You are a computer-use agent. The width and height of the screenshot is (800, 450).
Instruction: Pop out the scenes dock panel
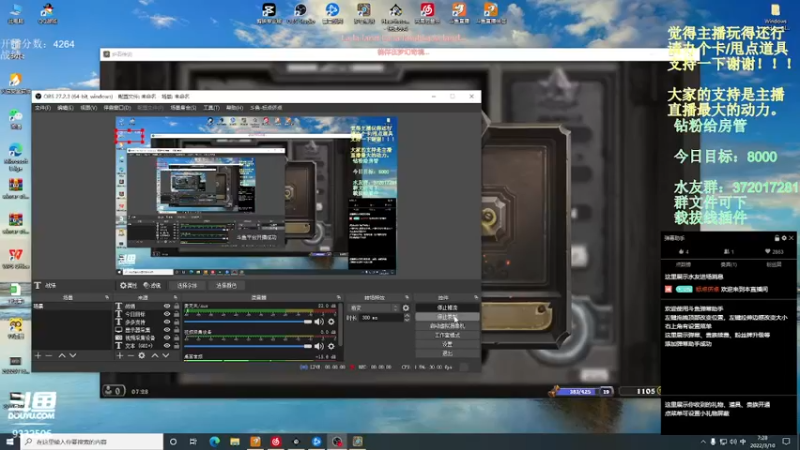click(107, 297)
